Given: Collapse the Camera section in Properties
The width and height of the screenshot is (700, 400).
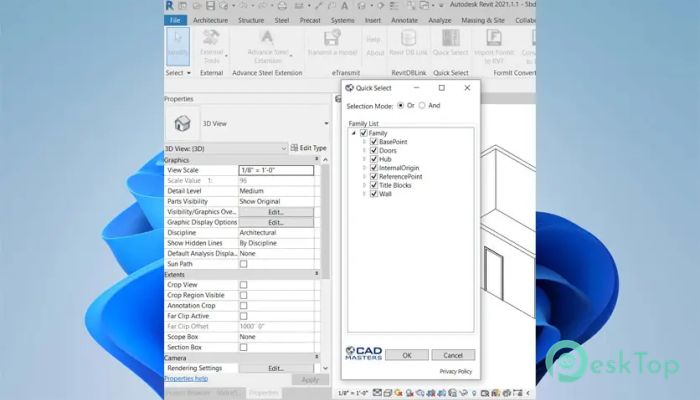Looking at the screenshot, I should tap(317, 357).
